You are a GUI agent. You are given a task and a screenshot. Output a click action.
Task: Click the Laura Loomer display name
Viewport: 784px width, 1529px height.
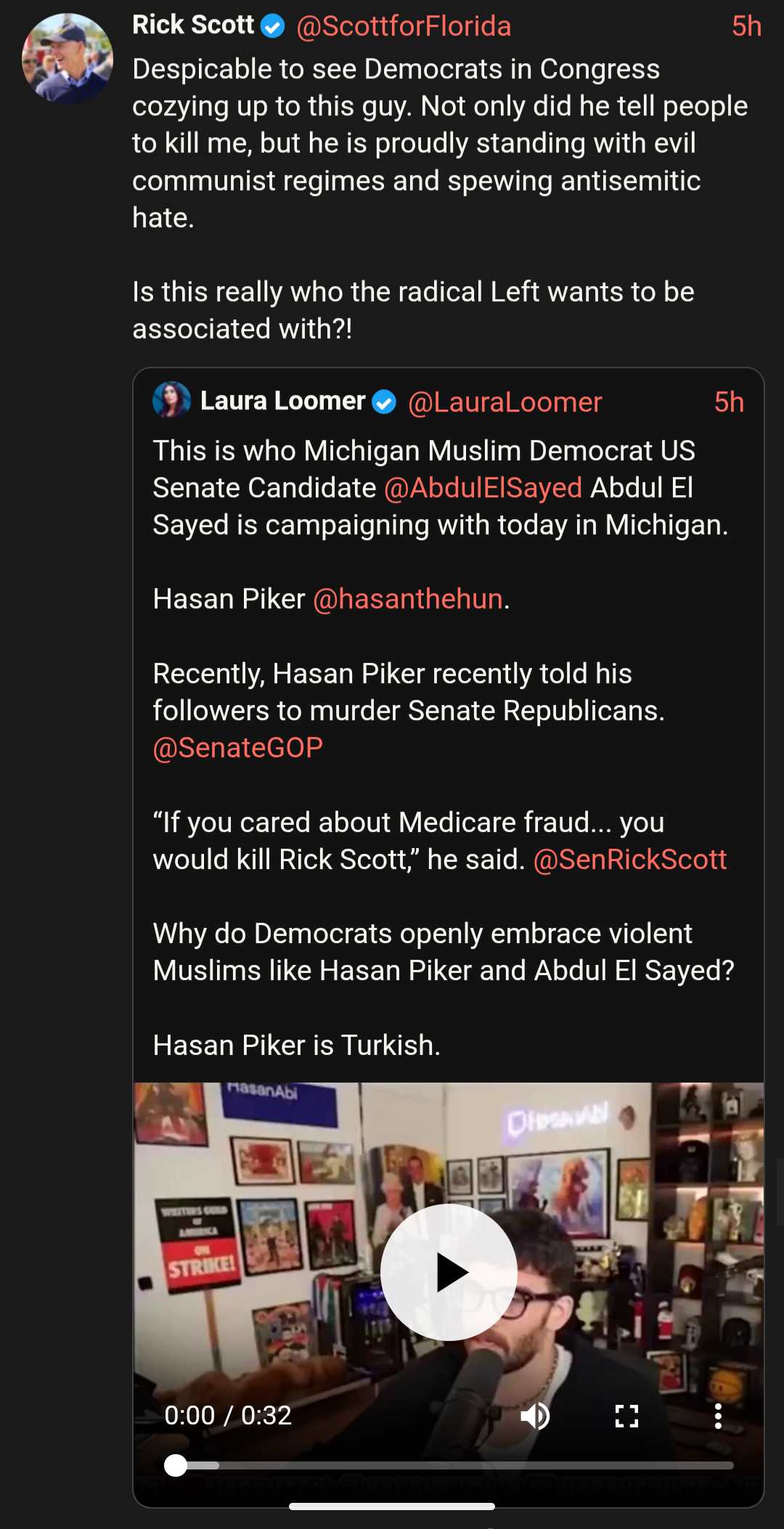coord(283,401)
